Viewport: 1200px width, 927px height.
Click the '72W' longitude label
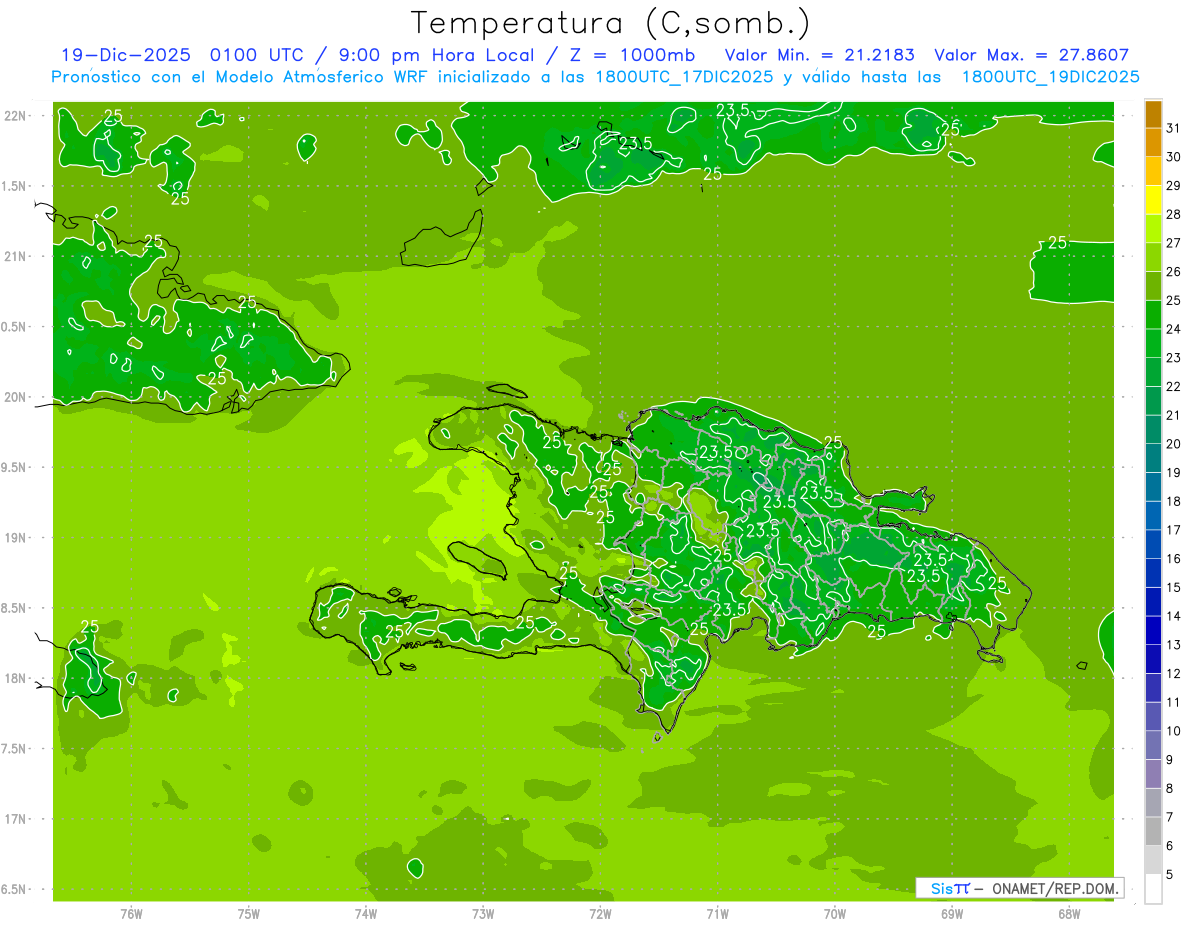(600, 913)
